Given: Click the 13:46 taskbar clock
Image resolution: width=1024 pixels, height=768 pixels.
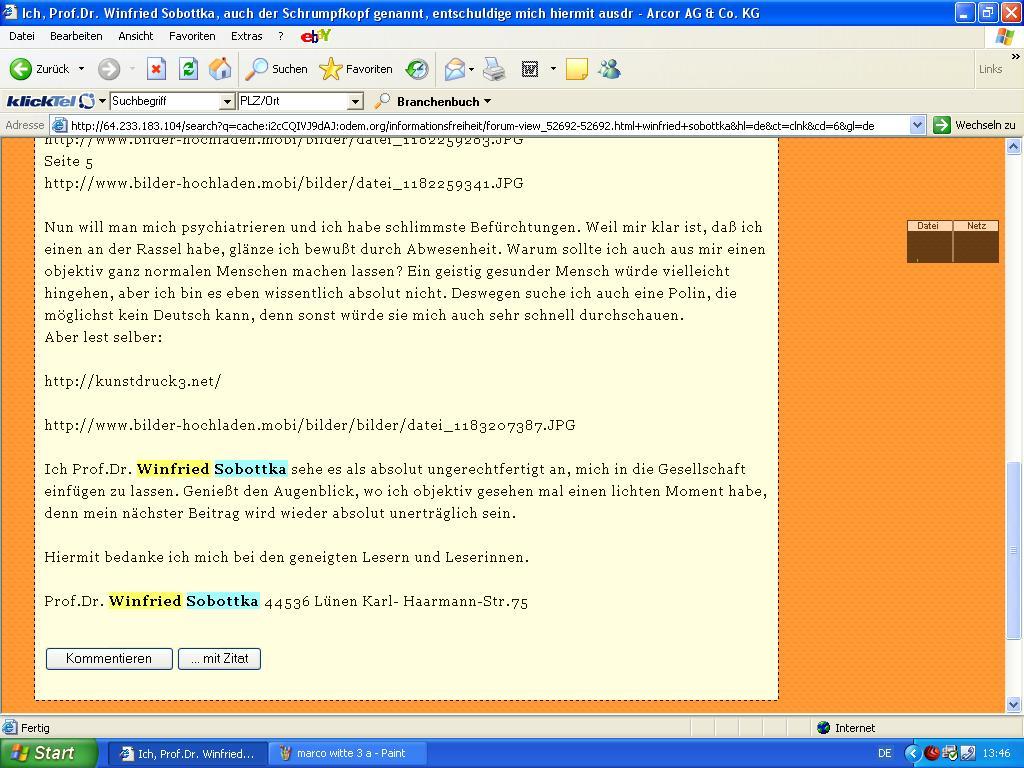Looking at the screenshot, I should point(995,753).
